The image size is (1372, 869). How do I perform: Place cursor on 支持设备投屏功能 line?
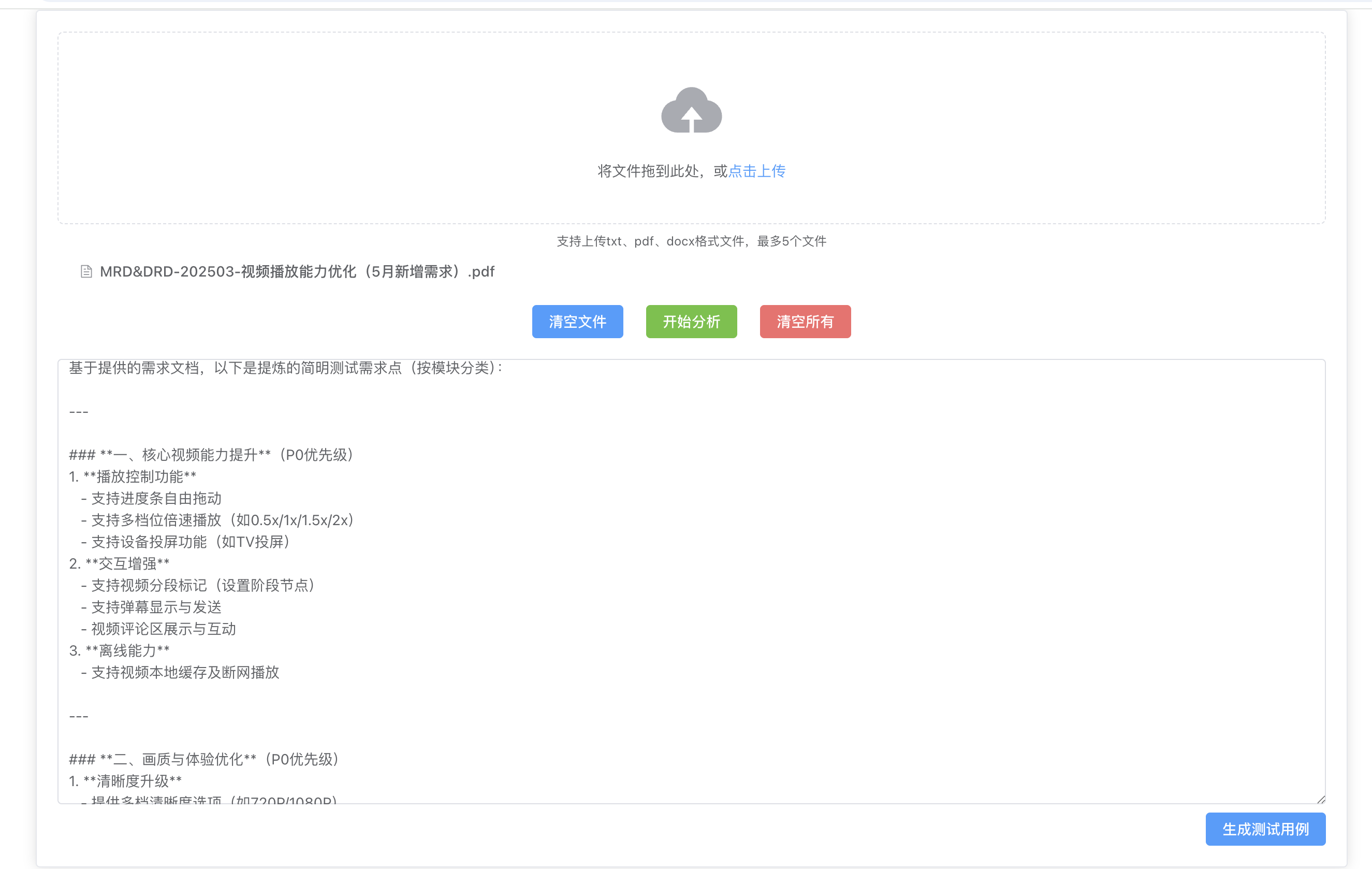[x=191, y=542]
